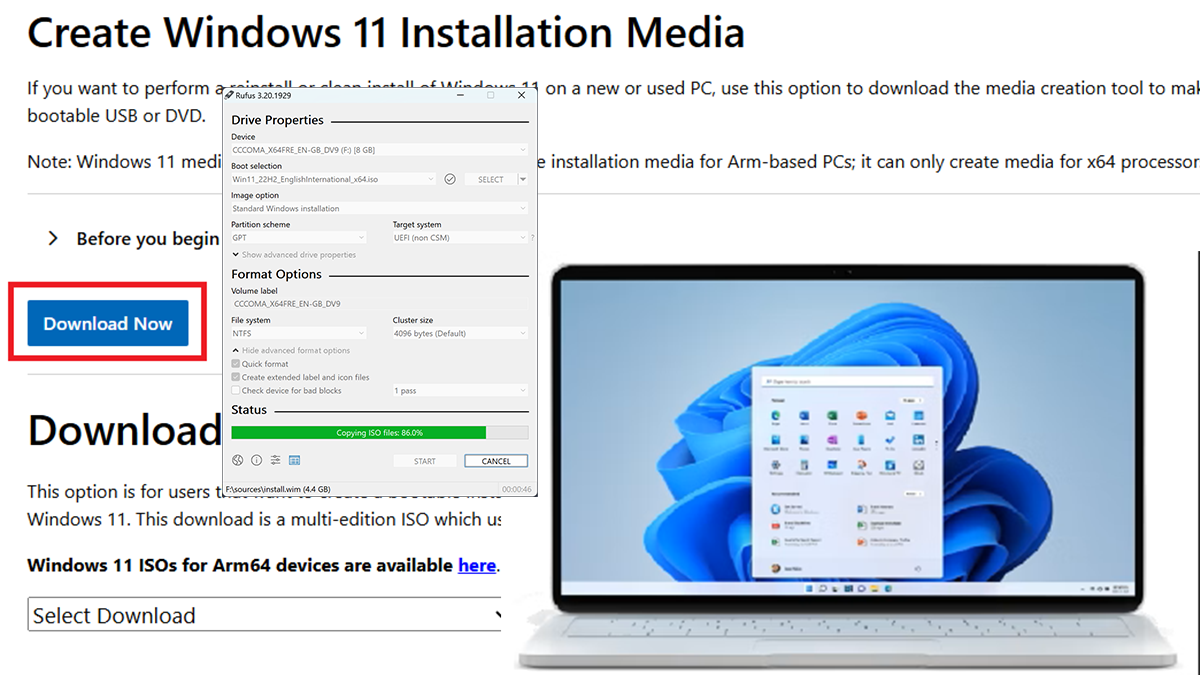The height and width of the screenshot is (675, 1200).
Task: Expand Show advanced drive properties
Action: [x=293, y=255]
